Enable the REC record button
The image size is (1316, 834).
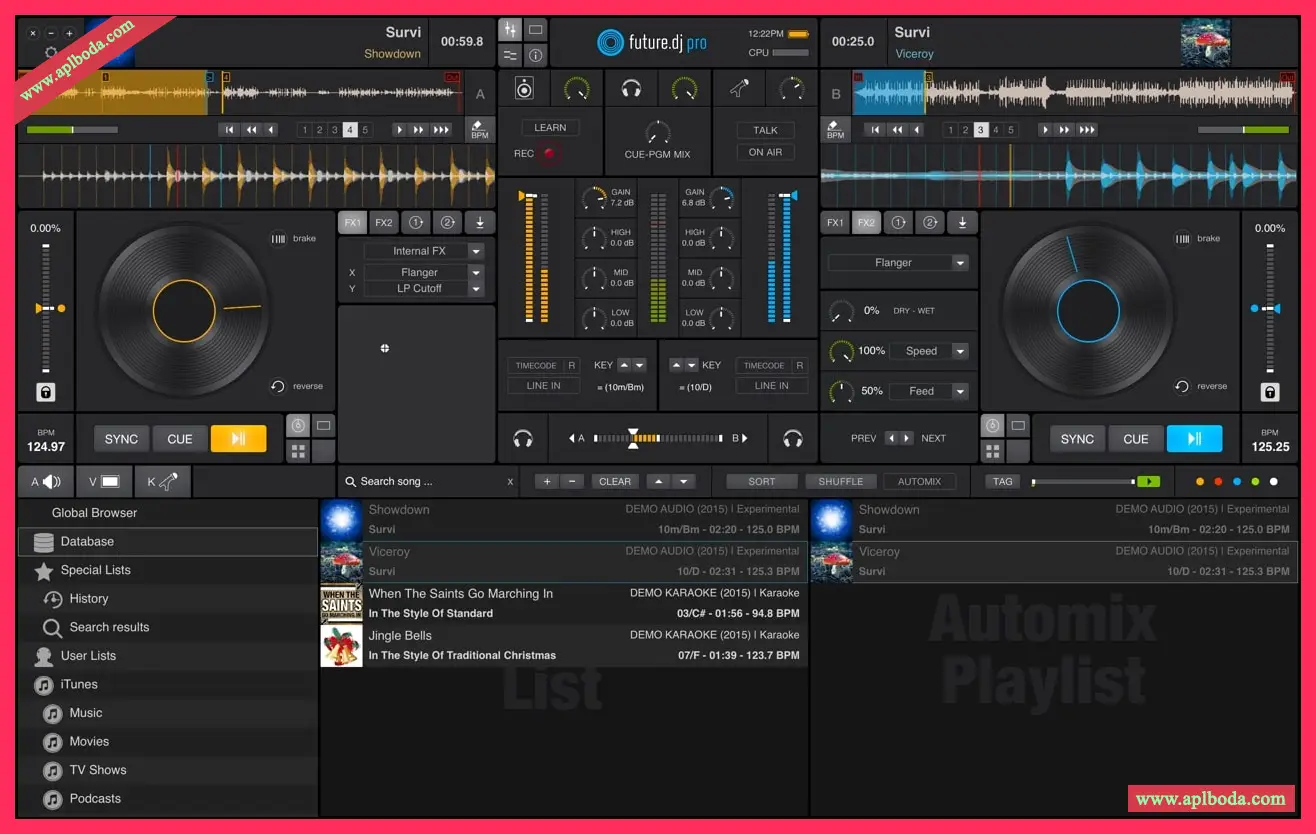[x=548, y=154]
